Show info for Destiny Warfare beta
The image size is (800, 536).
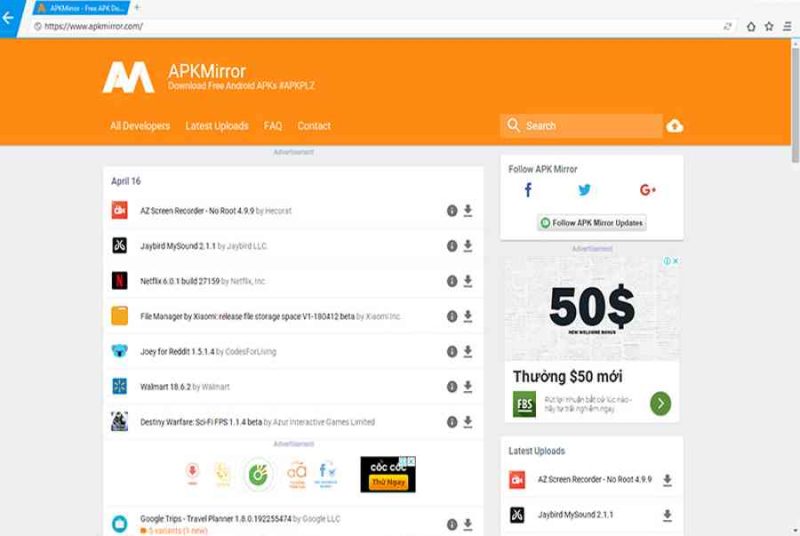click(452, 422)
